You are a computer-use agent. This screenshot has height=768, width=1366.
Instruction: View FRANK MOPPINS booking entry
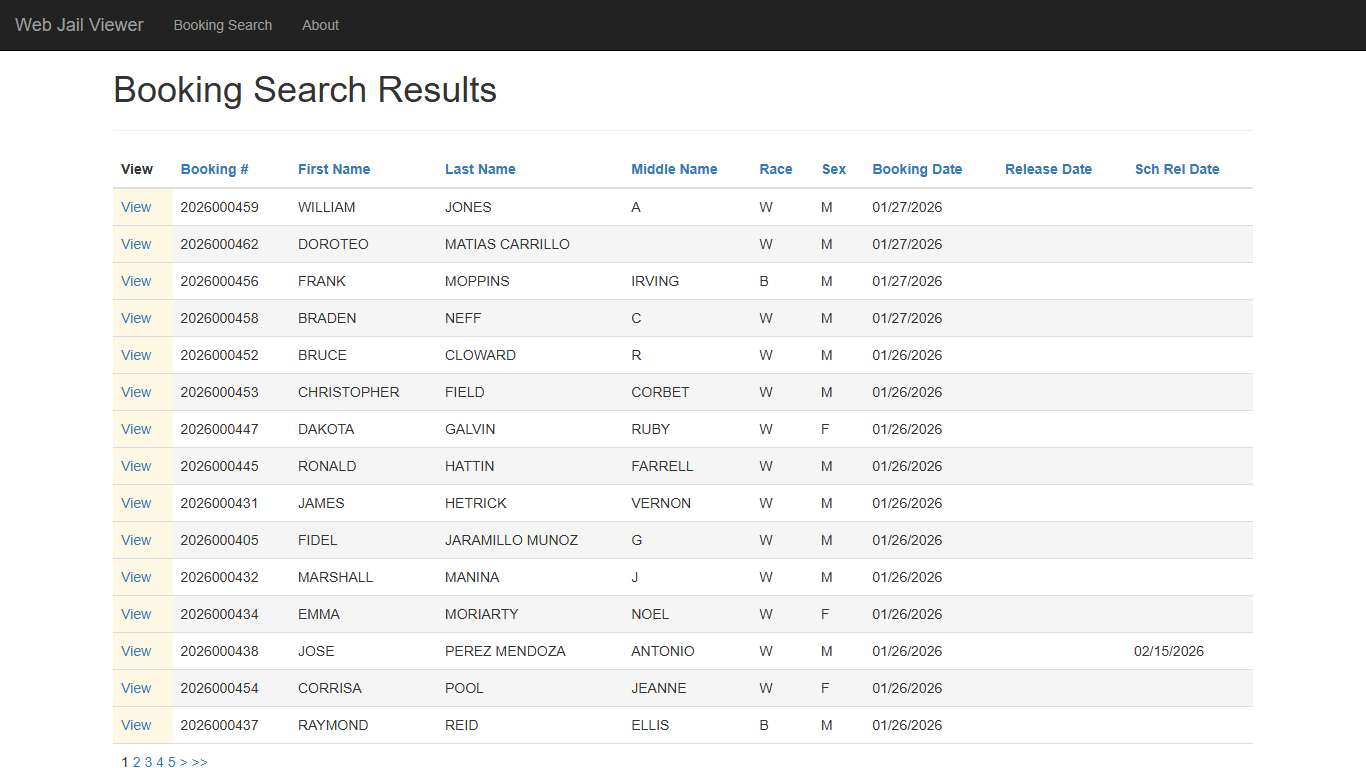coord(136,281)
